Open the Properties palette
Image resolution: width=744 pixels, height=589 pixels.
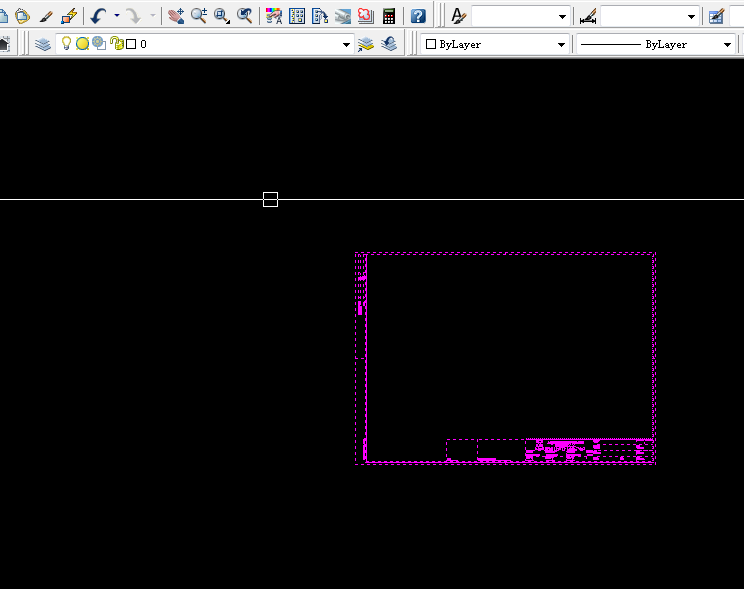[274, 16]
